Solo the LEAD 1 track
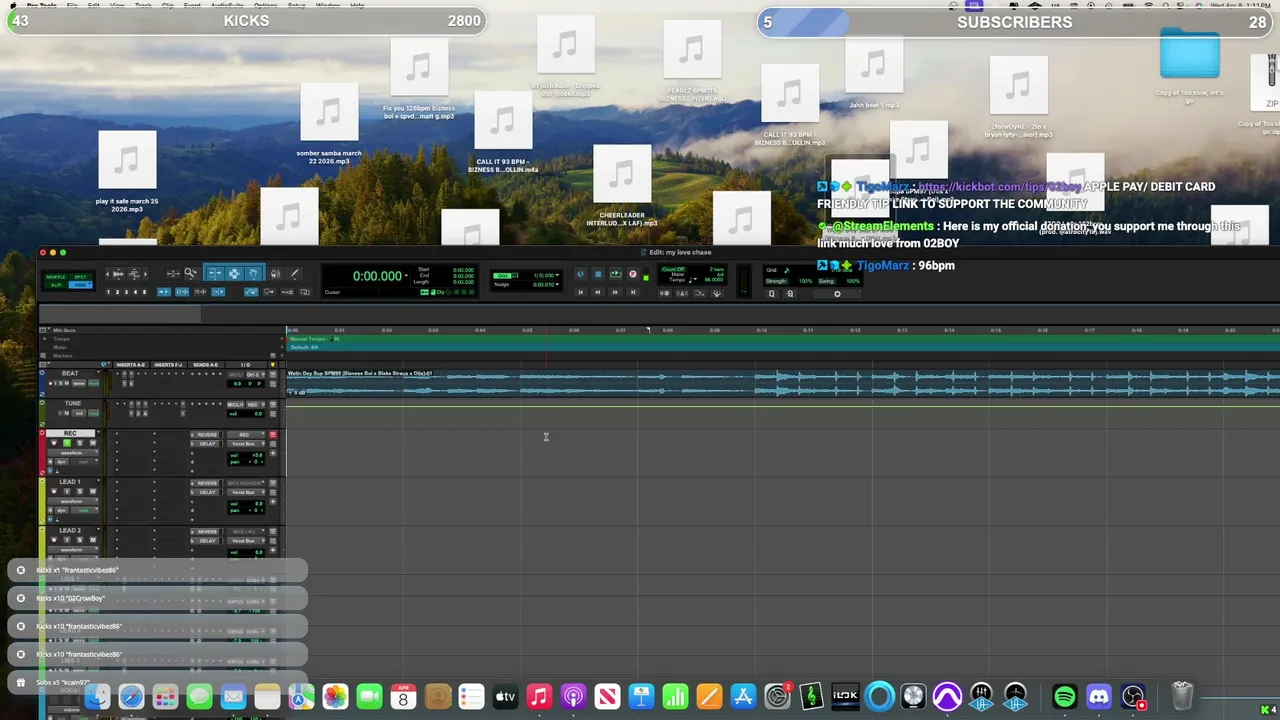 coord(80,491)
